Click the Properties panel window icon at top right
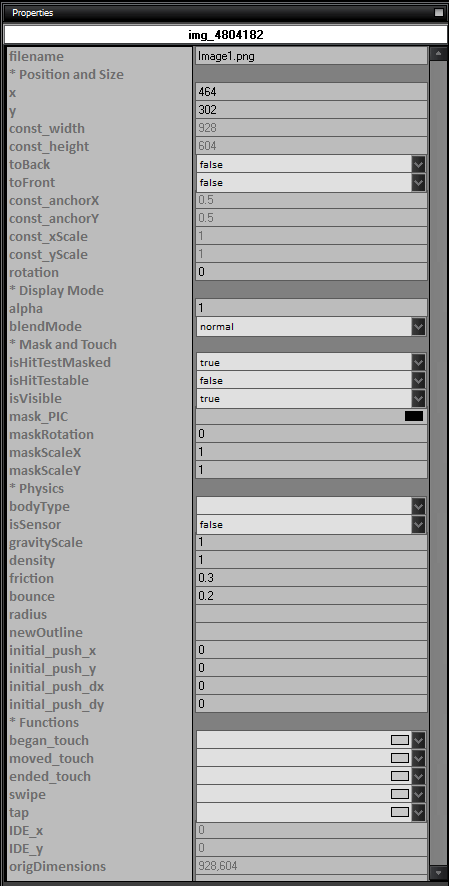The width and height of the screenshot is (449, 886). tap(439, 12)
